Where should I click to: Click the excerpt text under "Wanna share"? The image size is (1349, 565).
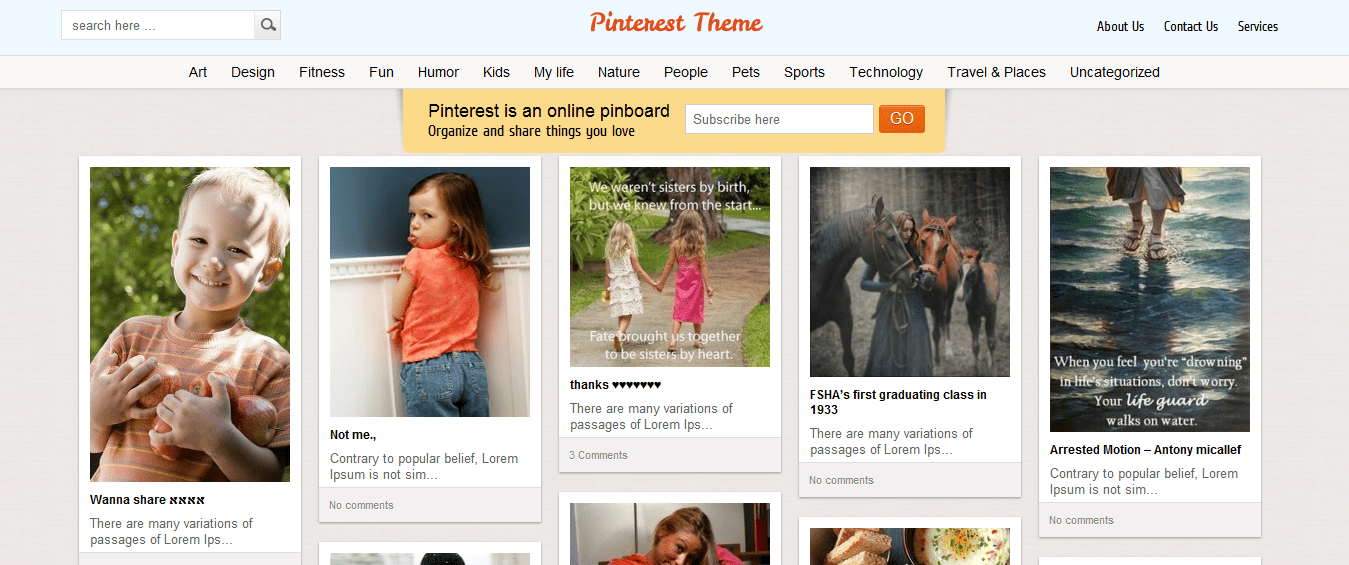171,531
